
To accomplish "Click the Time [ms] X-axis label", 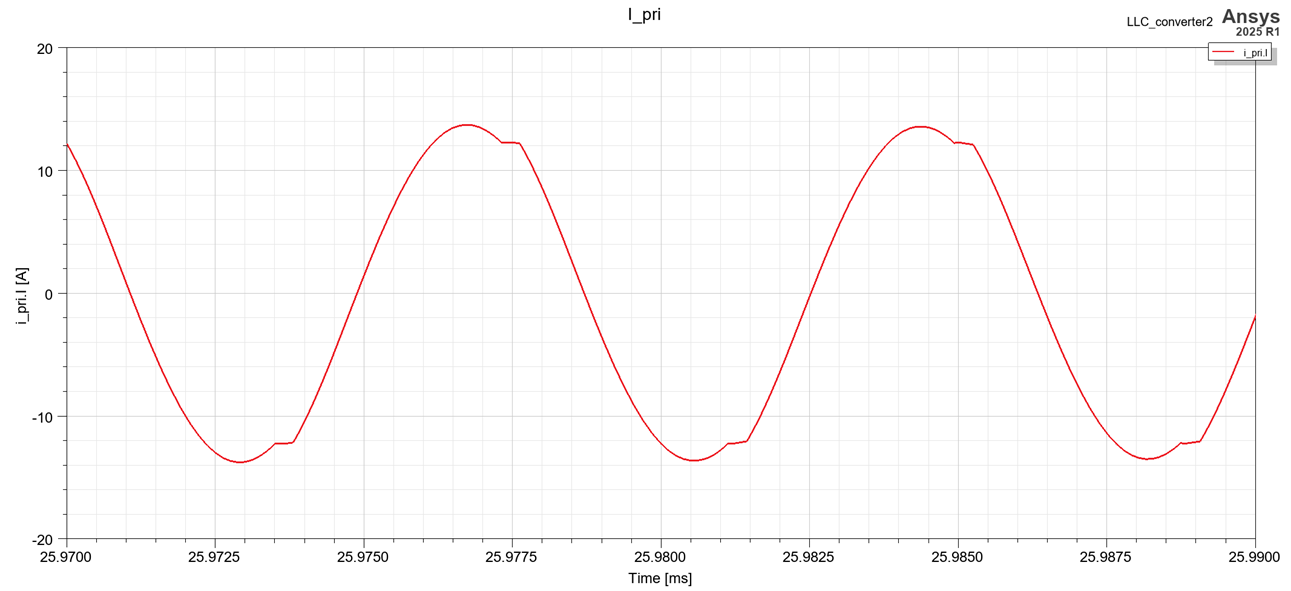I will [659, 578].
